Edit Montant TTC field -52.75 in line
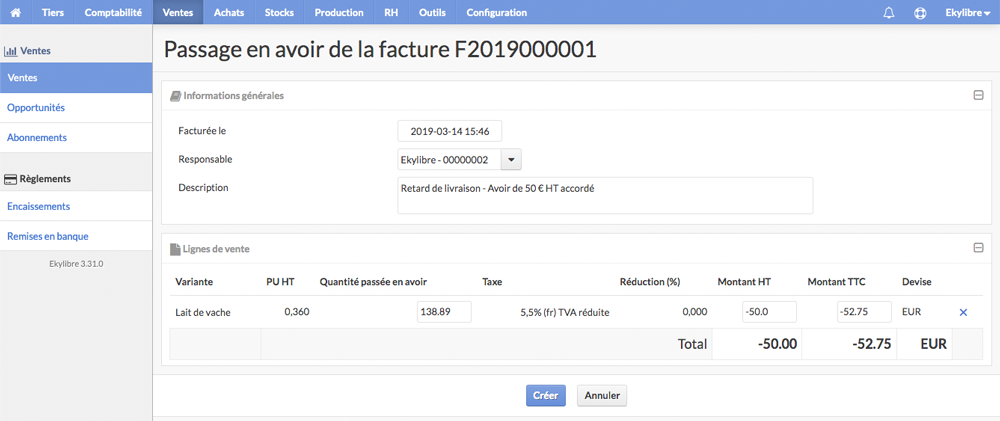Screen dimensions: 1000x421 pos(864,313)
